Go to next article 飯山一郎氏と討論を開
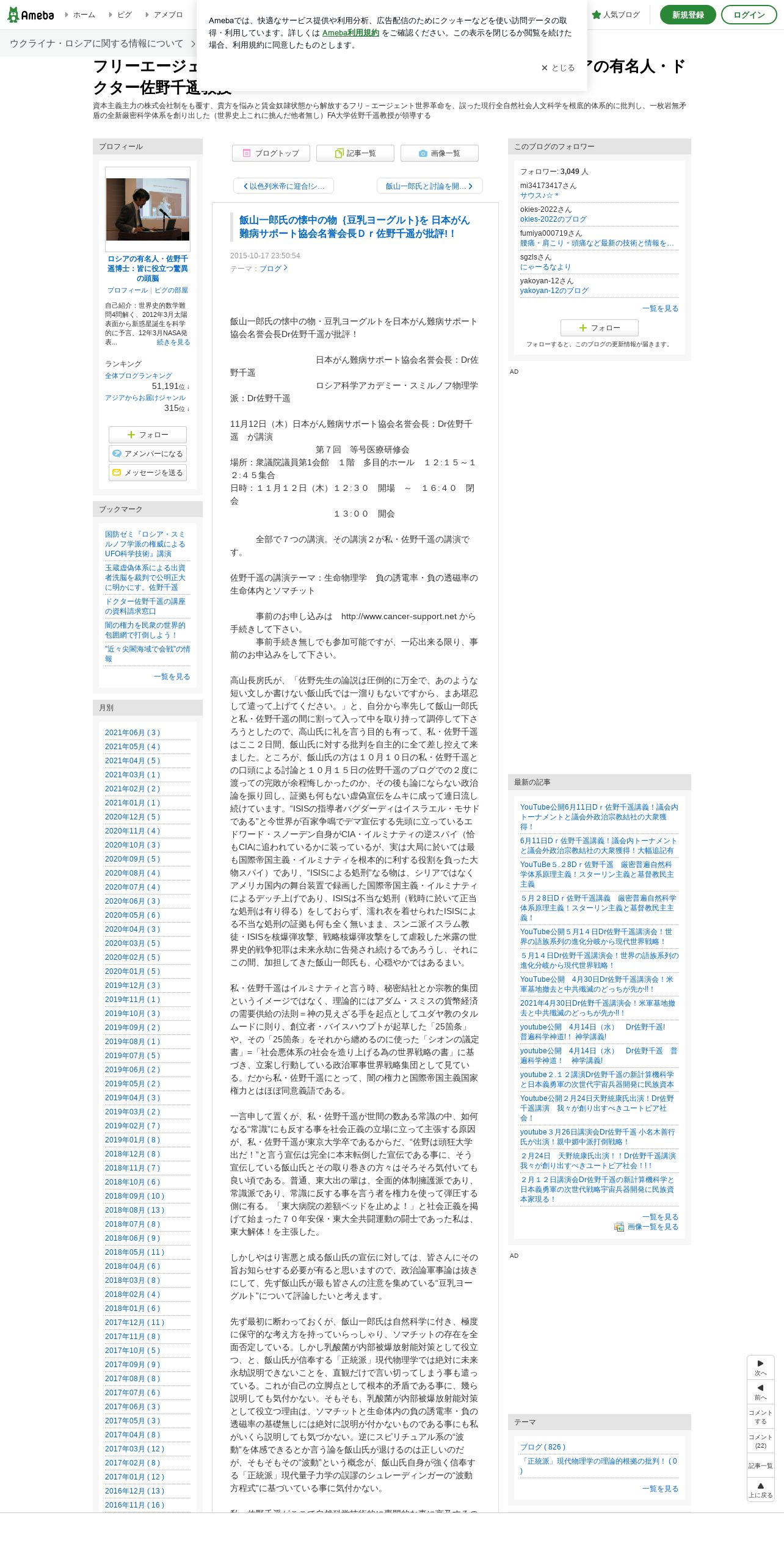 point(429,186)
